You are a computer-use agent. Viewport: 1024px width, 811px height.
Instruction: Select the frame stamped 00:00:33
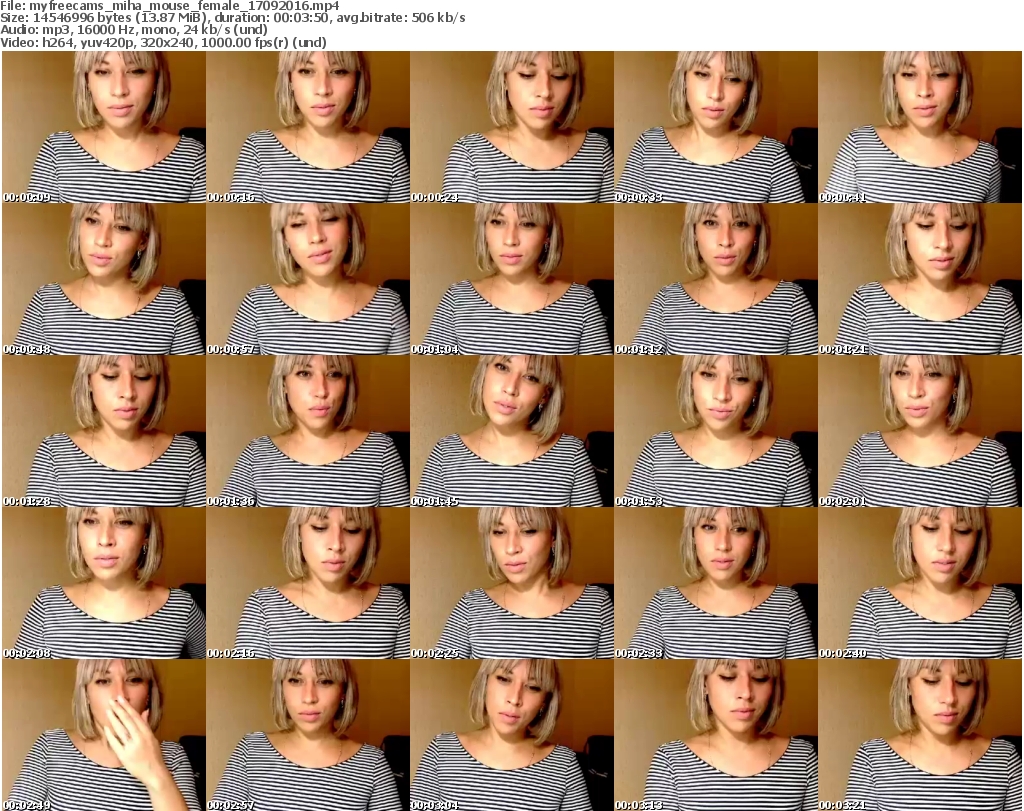pos(716,127)
